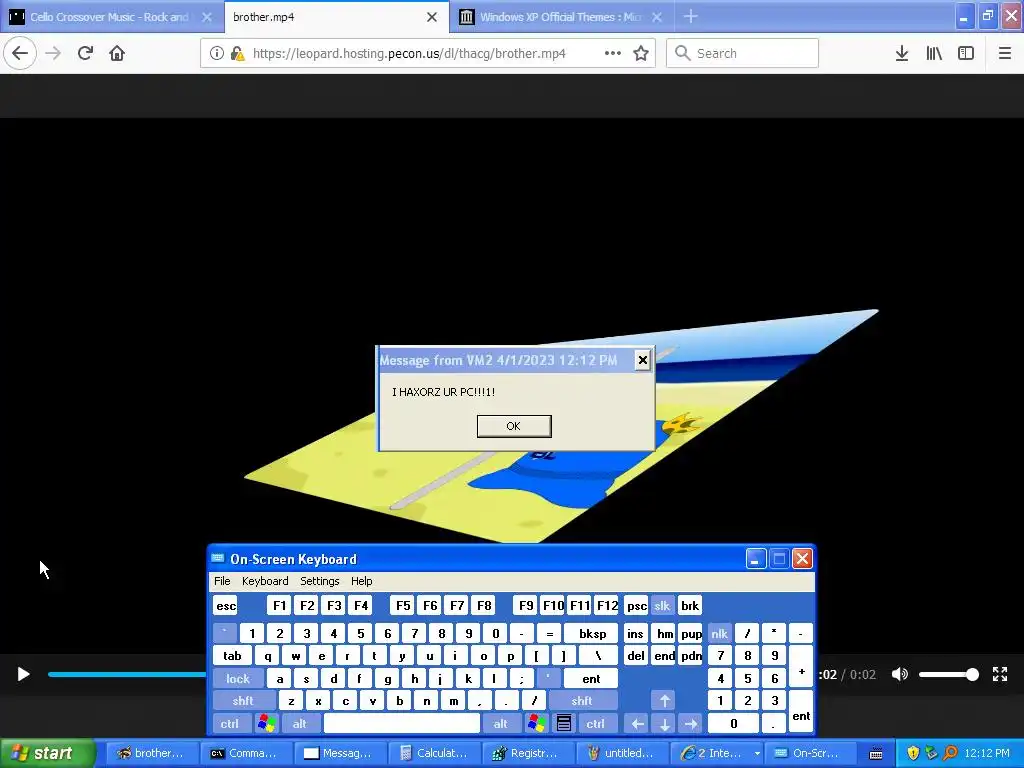Click the bksp key
The width and height of the screenshot is (1024, 768).
592,633
